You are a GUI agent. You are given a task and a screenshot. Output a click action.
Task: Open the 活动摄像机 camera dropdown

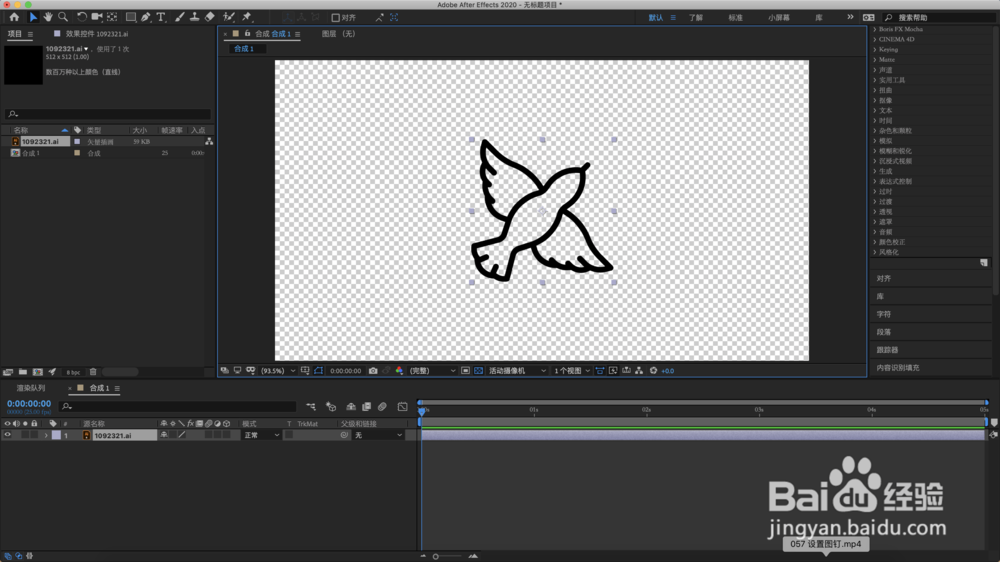[517, 371]
